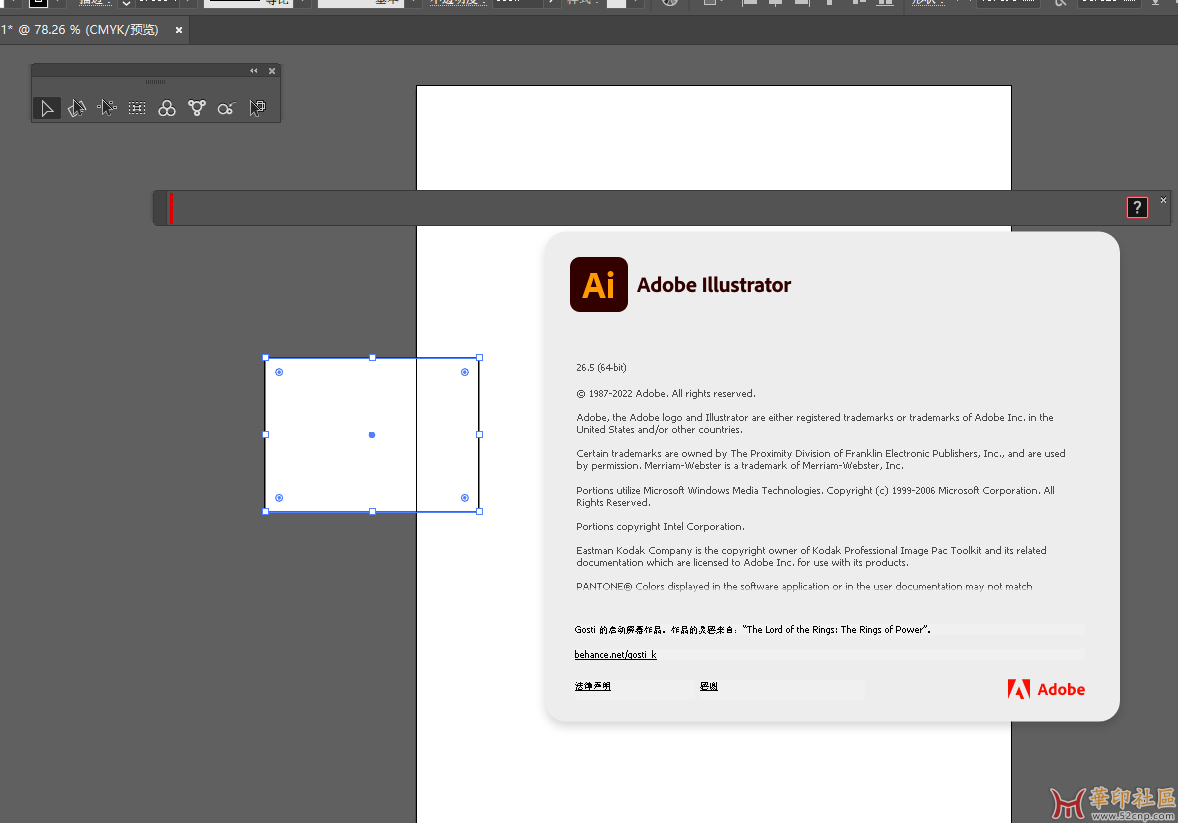Click the top-right live corner widget in rectangle
Screen dimensions: 1178x823
click(465, 372)
